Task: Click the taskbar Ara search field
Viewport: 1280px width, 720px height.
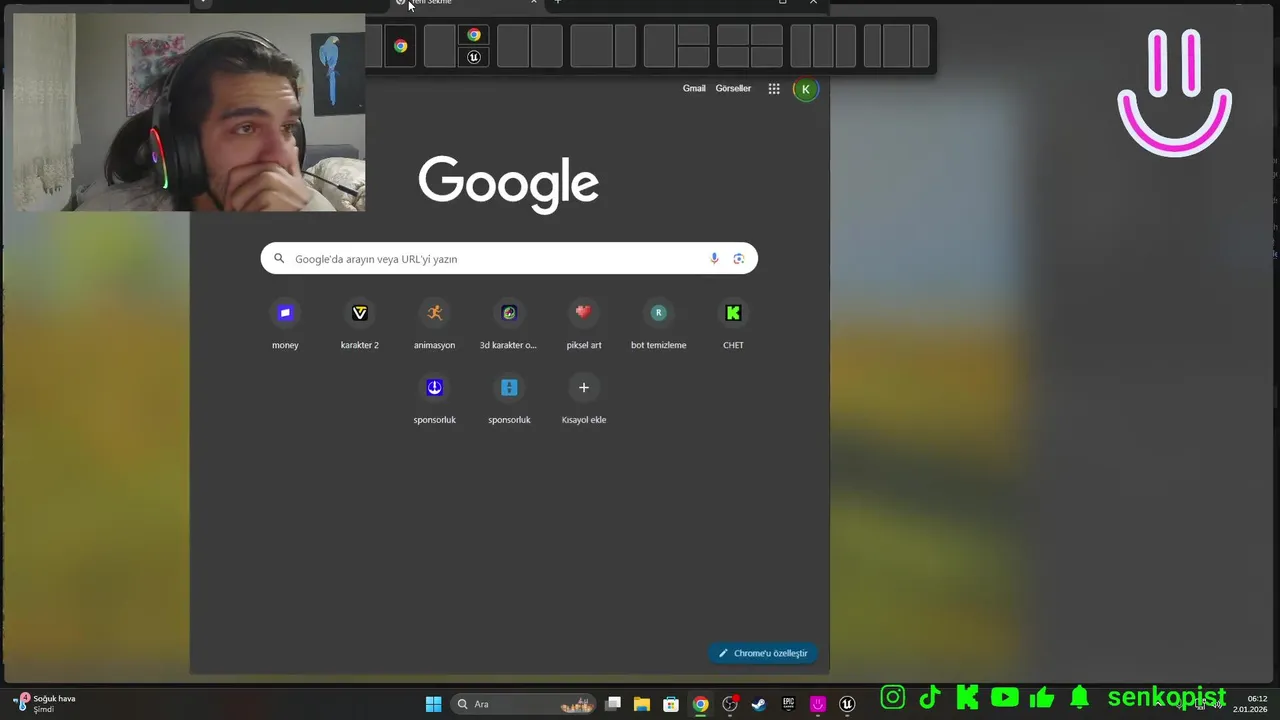Action: click(522, 704)
